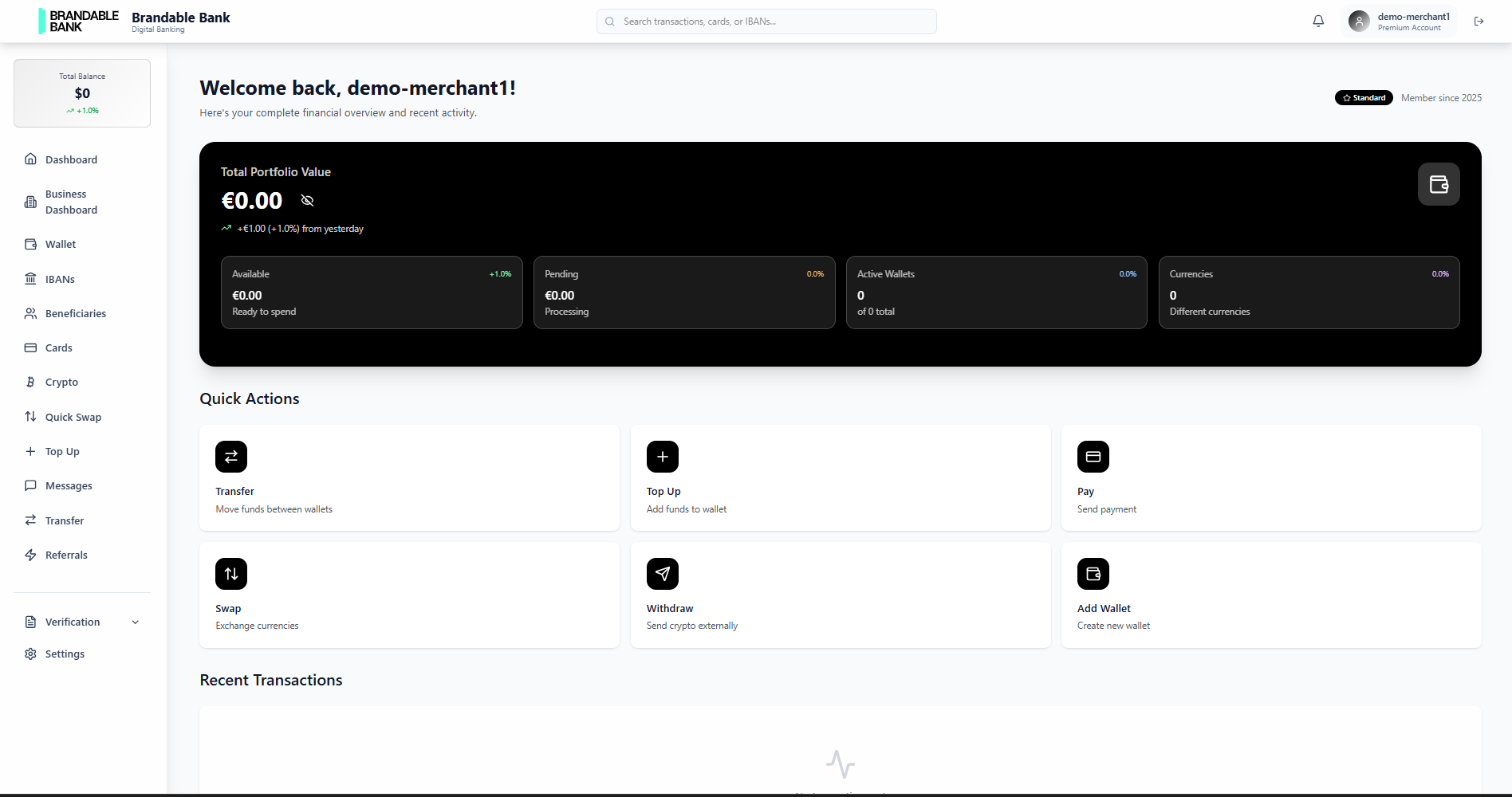The width and height of the screenshot is (1512, 797).
Task: Toggle portfolio value visibility with eye icon
Action: click(x=307, y=200)
